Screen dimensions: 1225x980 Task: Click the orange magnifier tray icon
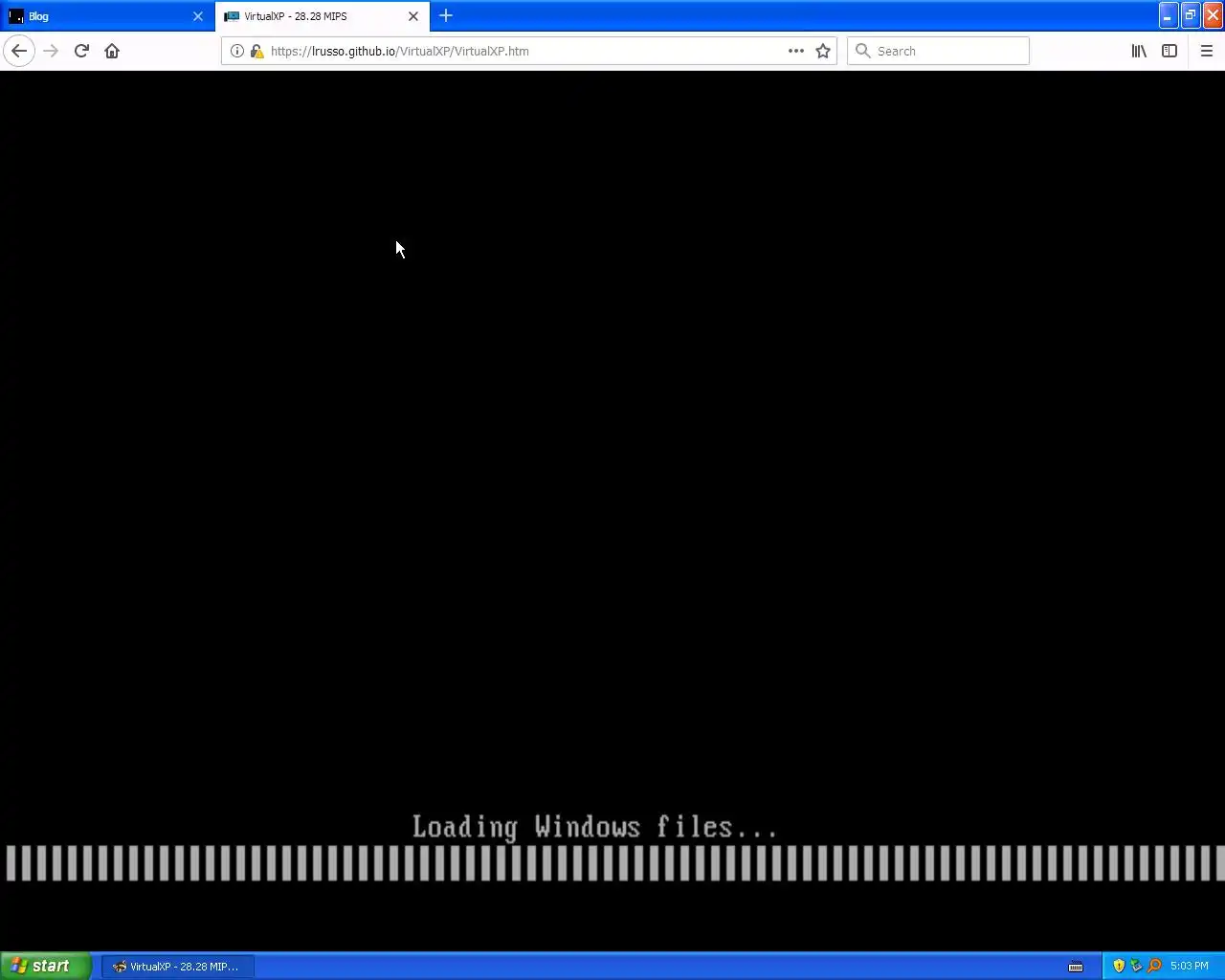pos(1154,967)
